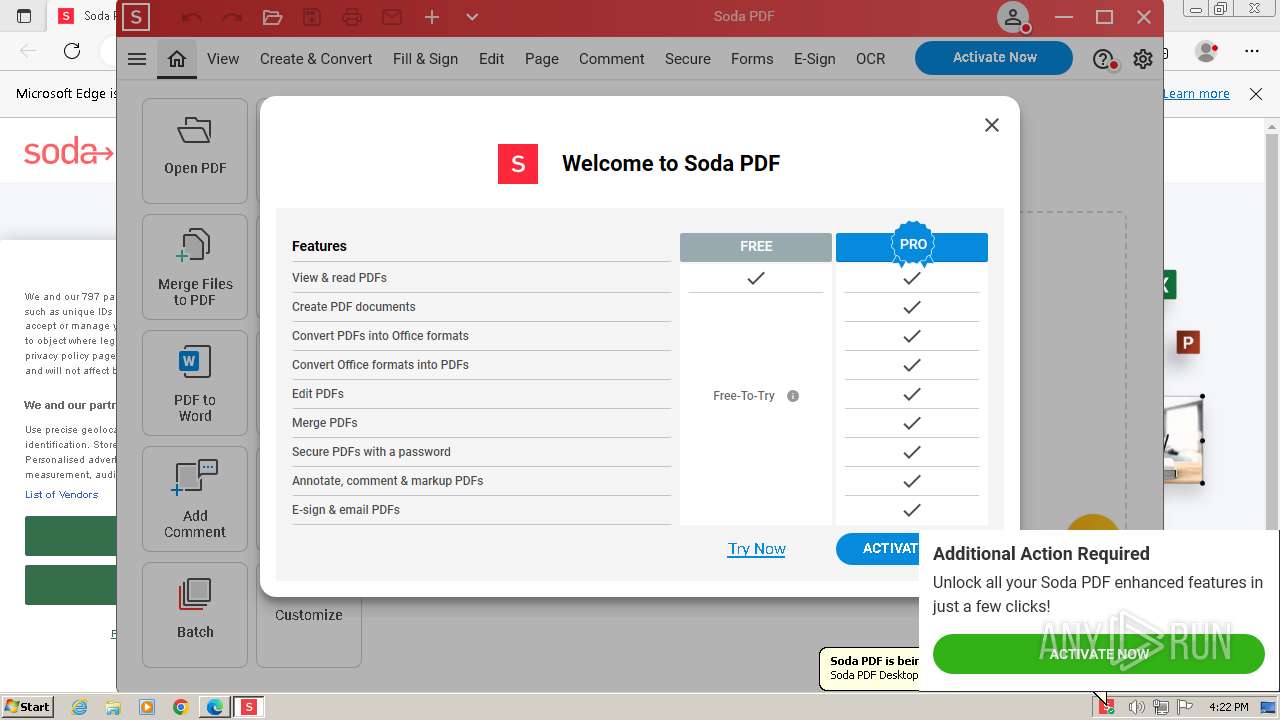Viewport: 1280px width, 720px height.
Task: Open file via folder icon in titlebar
Action: [x=272, y=17]
